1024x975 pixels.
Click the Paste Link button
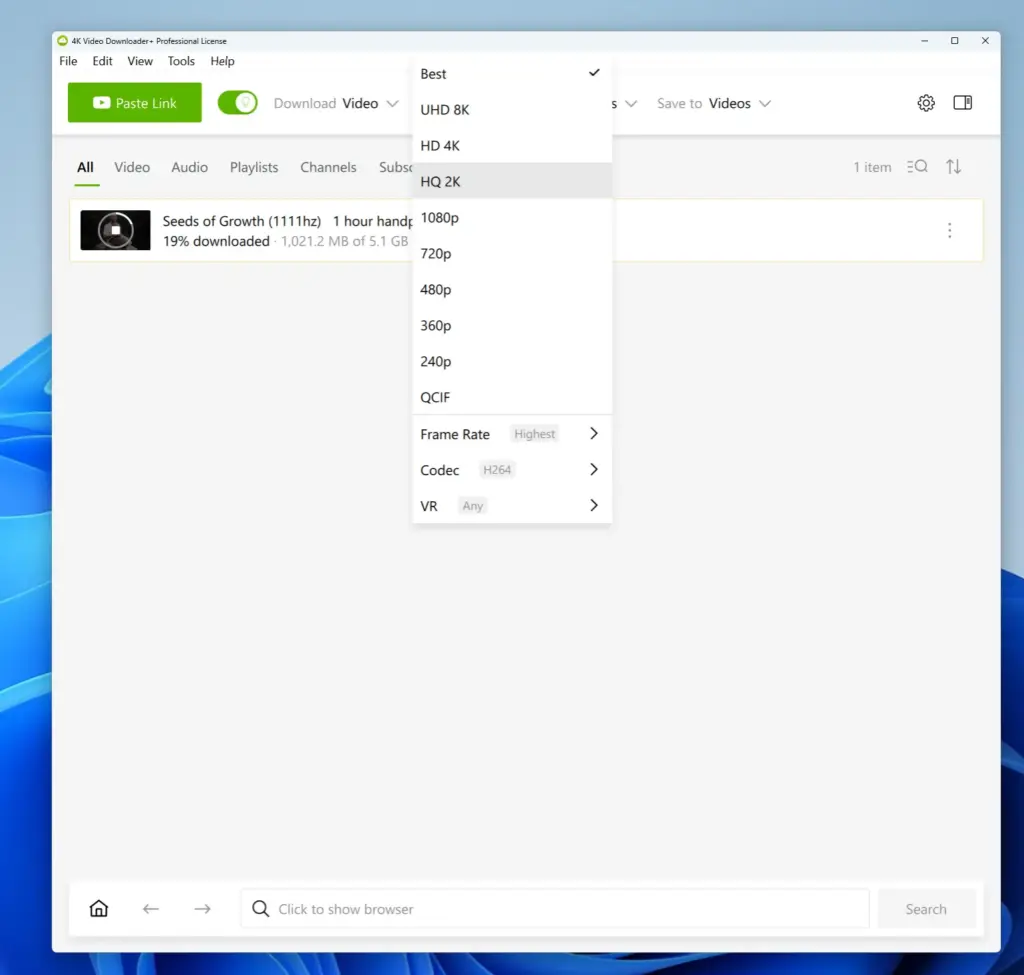point(135,103)
